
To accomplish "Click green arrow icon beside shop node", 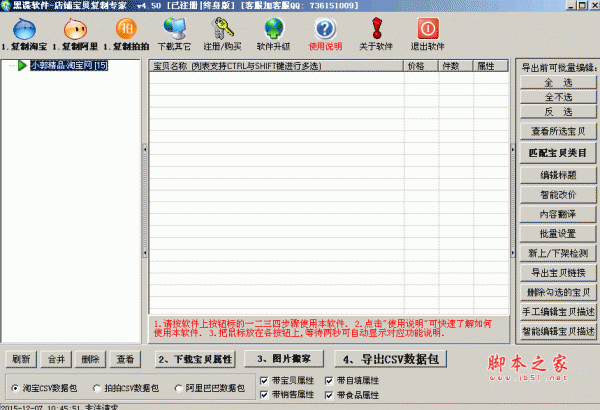I will (22, 65).
